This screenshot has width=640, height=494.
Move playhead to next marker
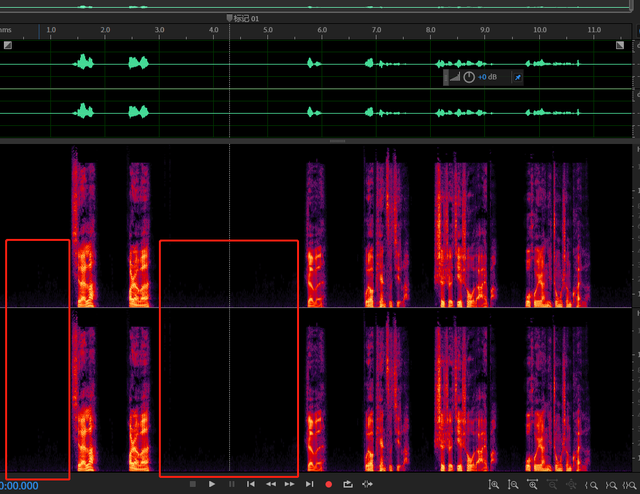coord(309,484)
